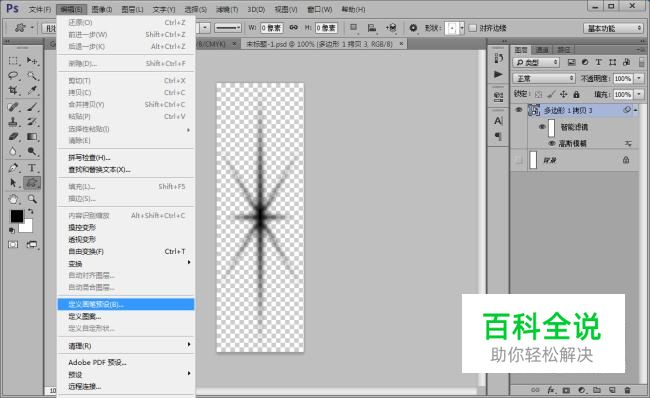Open the shape settings gear
Viewport: 650px width, 398px height.
tap(413, 28)
